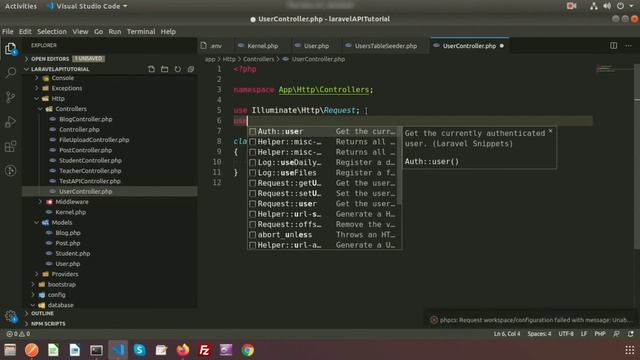Click the suggestion list scrollbar
Image resolution: width=640 pixels, height=360 pixels.
click(x=400, y=165)
